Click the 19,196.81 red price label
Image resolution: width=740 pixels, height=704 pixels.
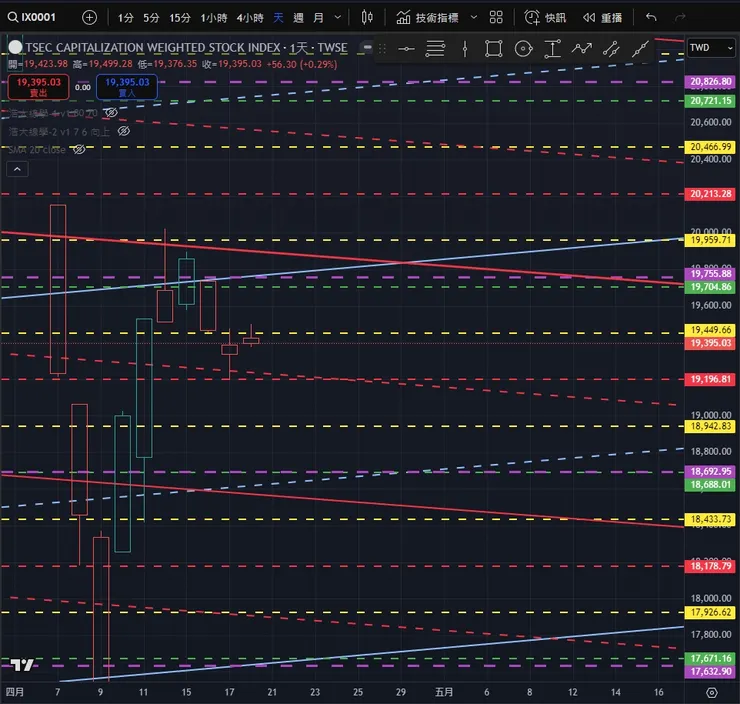(710, 379)
